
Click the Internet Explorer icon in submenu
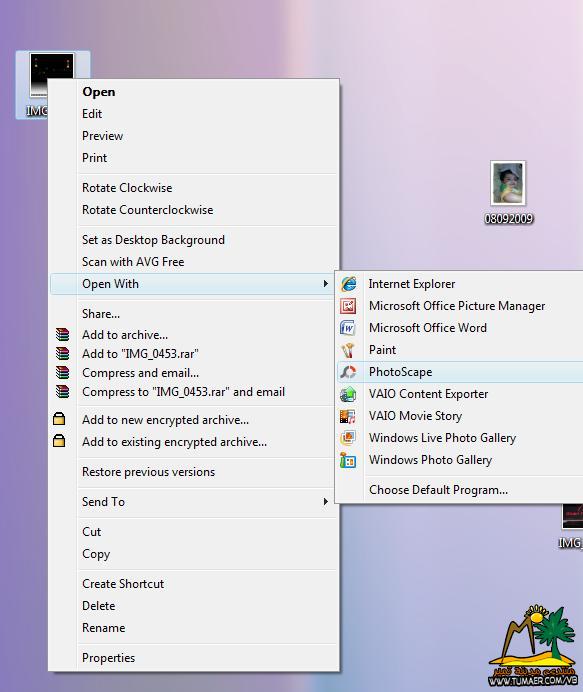348,284
